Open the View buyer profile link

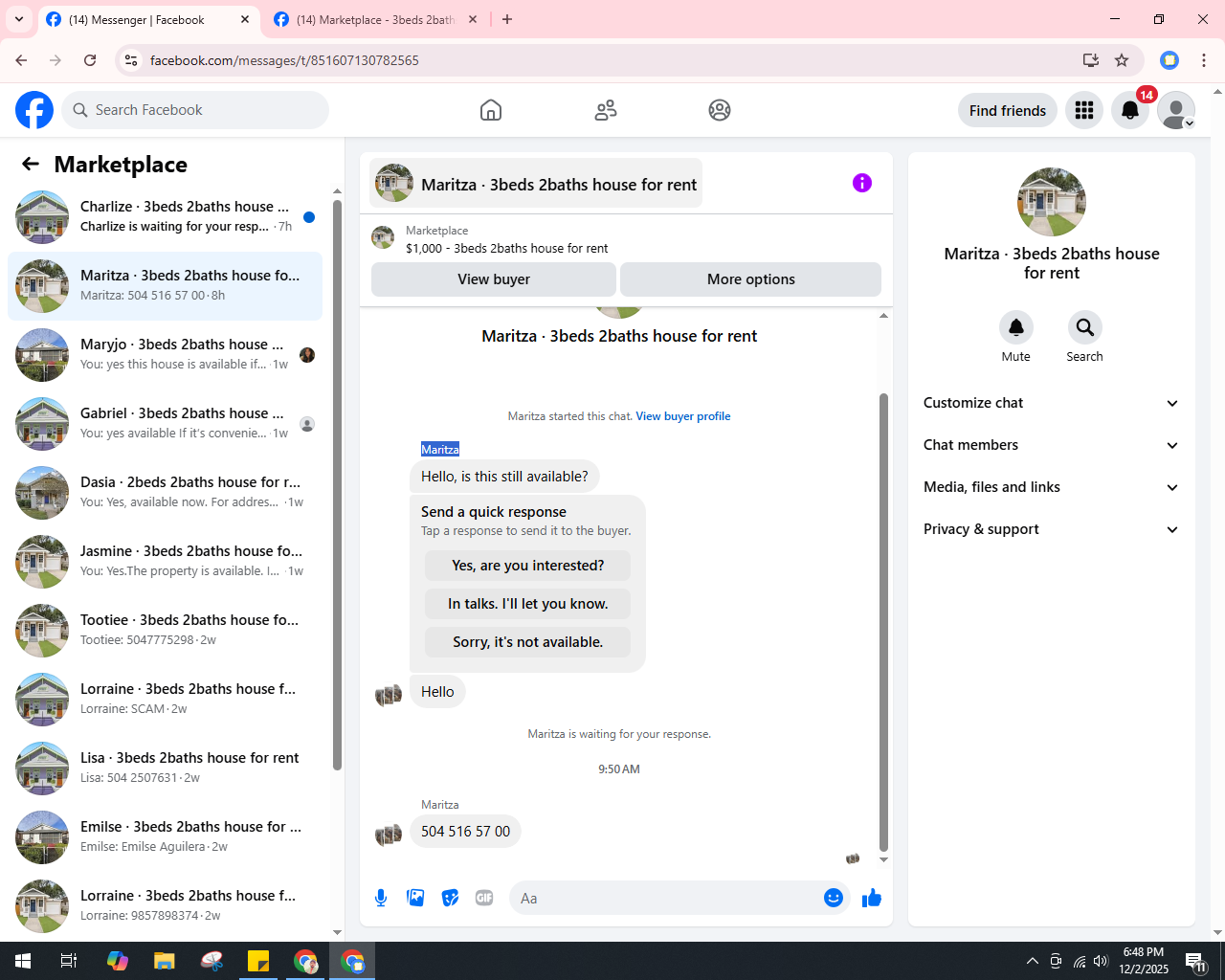point(683,416)
